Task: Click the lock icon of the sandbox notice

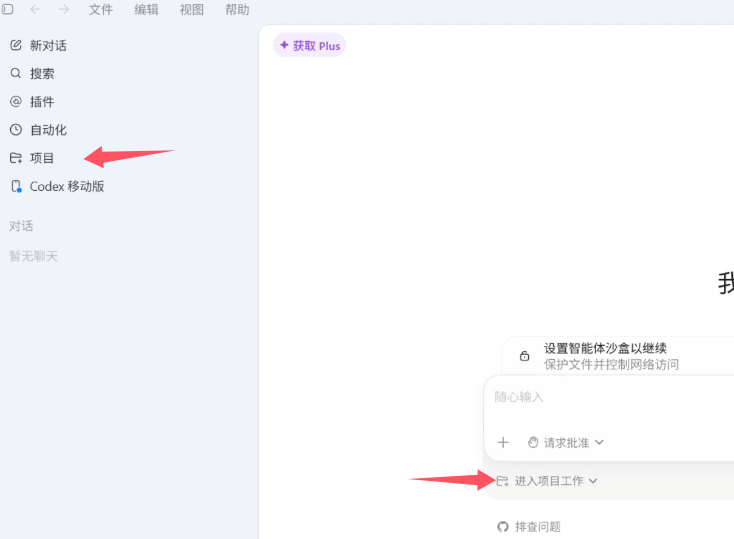Action: pos(524,356)
